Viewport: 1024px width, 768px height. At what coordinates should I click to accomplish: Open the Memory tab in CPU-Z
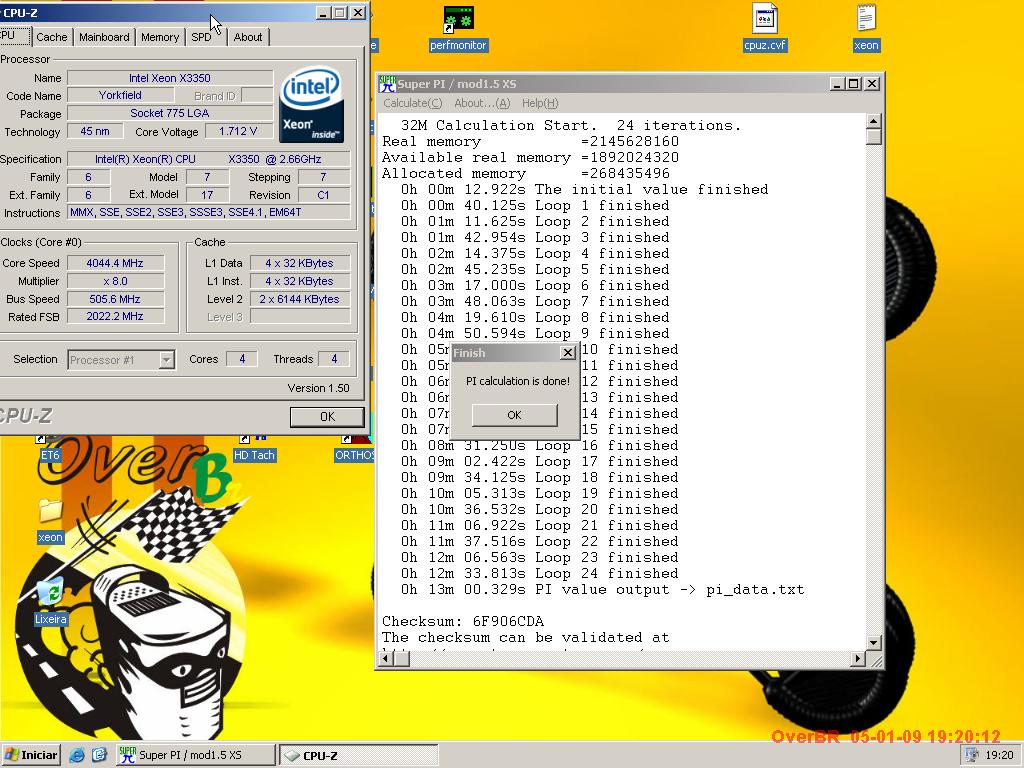159,37
